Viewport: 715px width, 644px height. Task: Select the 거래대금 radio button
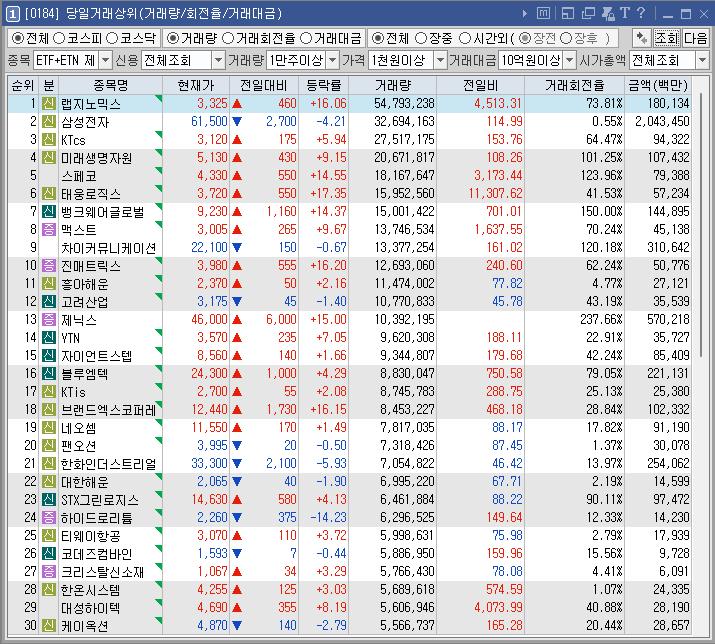pyautogui.click(x=306, y=38)
